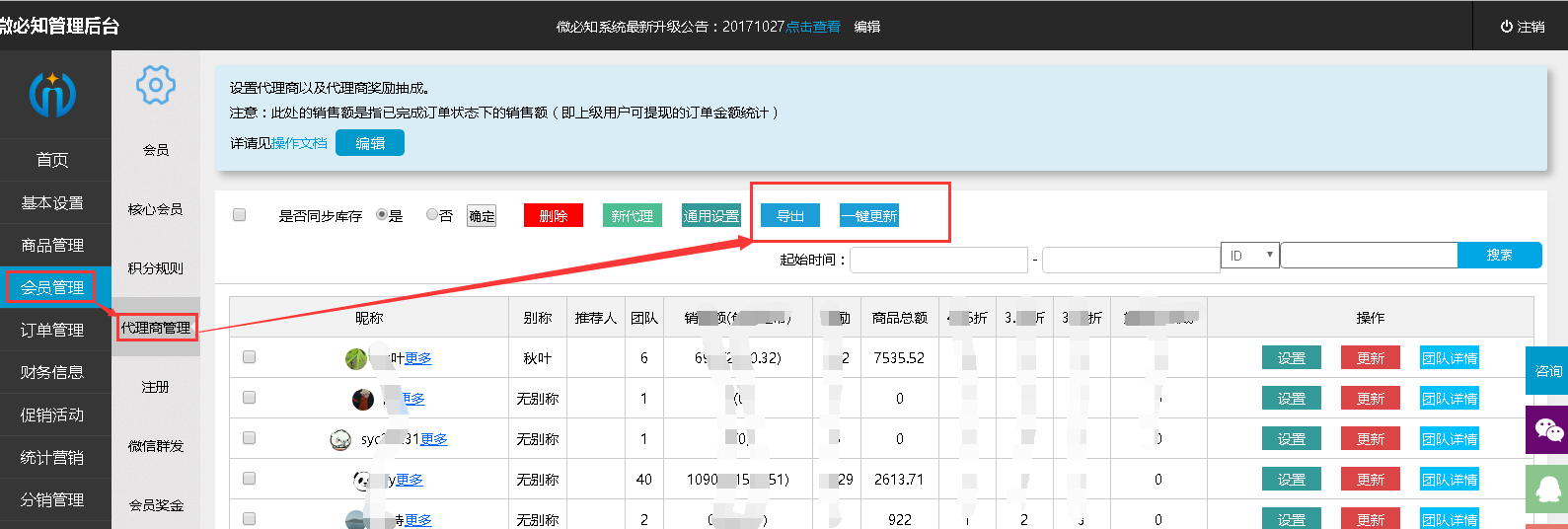
Task: Click the 导出 export button
Action: (x=789, y=216)
